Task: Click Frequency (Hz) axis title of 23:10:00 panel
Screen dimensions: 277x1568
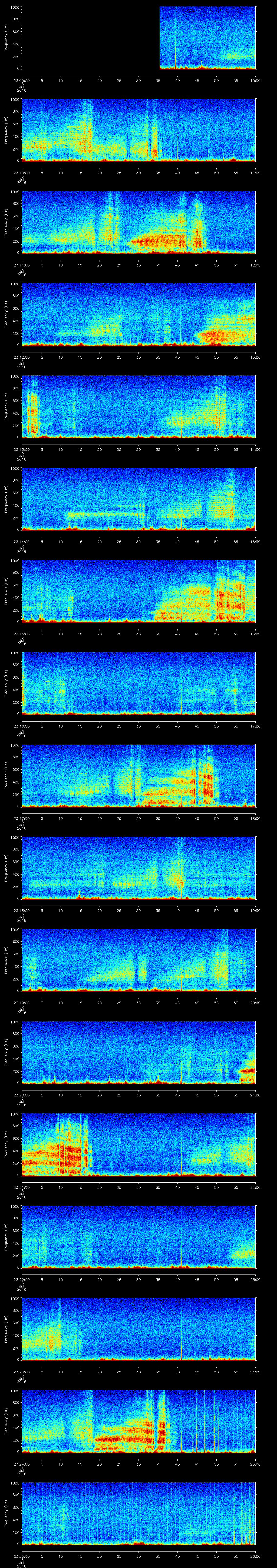Action: pos(6,130)
